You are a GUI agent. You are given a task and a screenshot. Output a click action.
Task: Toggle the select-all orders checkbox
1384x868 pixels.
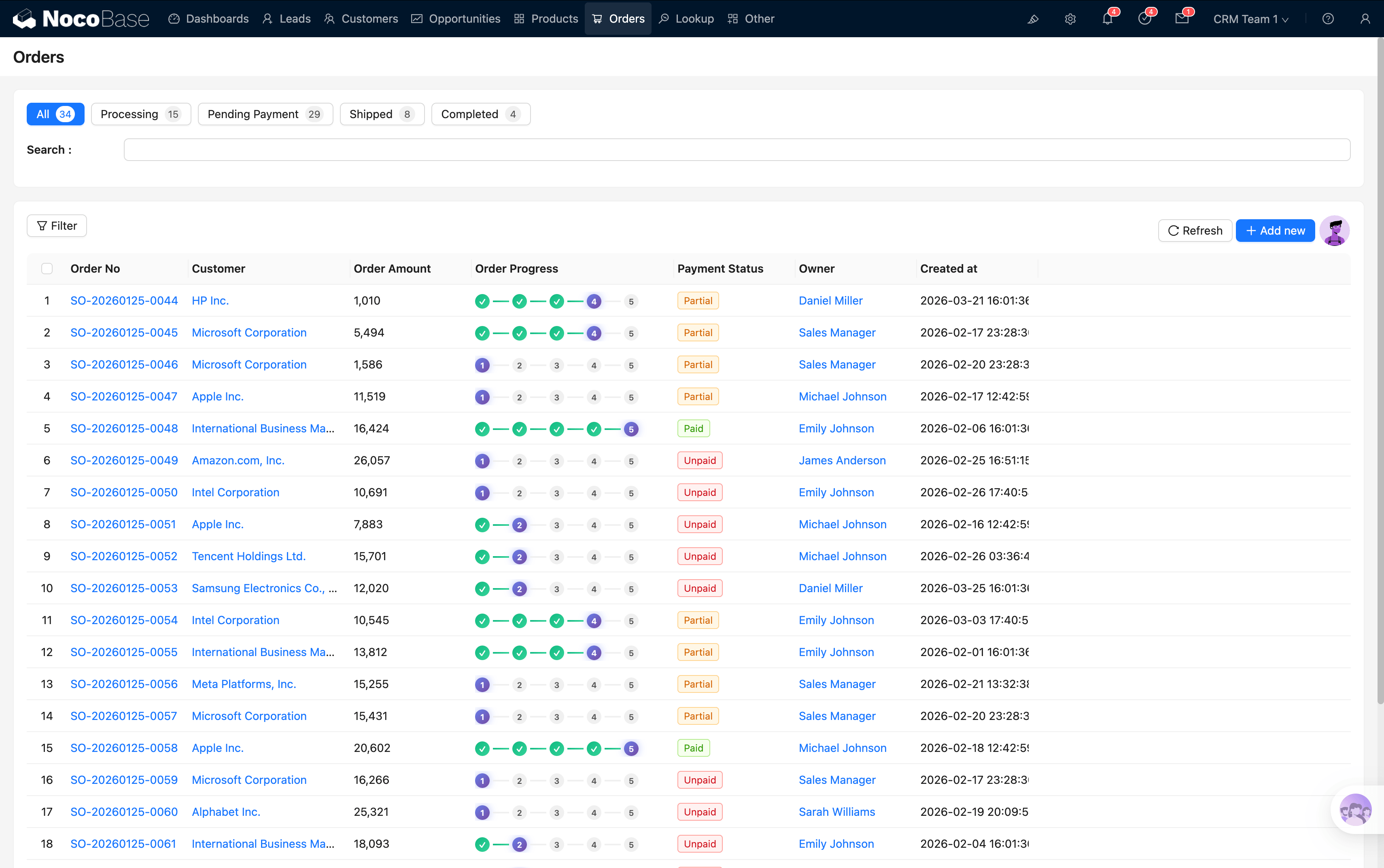pyautogui.click(x=47, y=269)
